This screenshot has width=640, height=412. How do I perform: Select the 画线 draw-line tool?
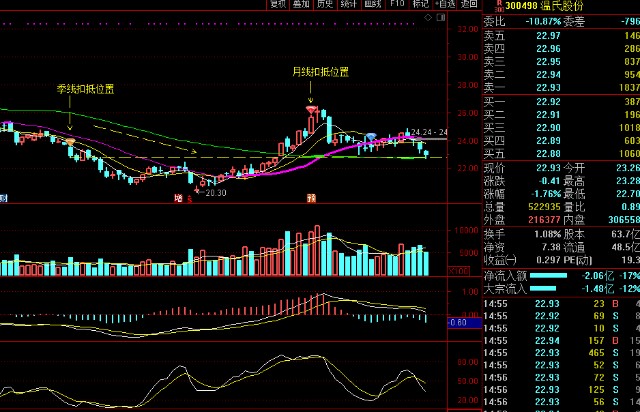[x=373, y=4]
